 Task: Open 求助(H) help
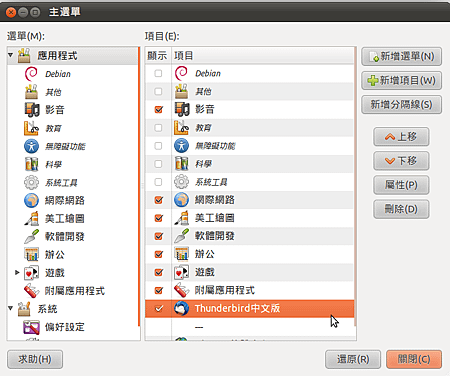tap(35, 359)
